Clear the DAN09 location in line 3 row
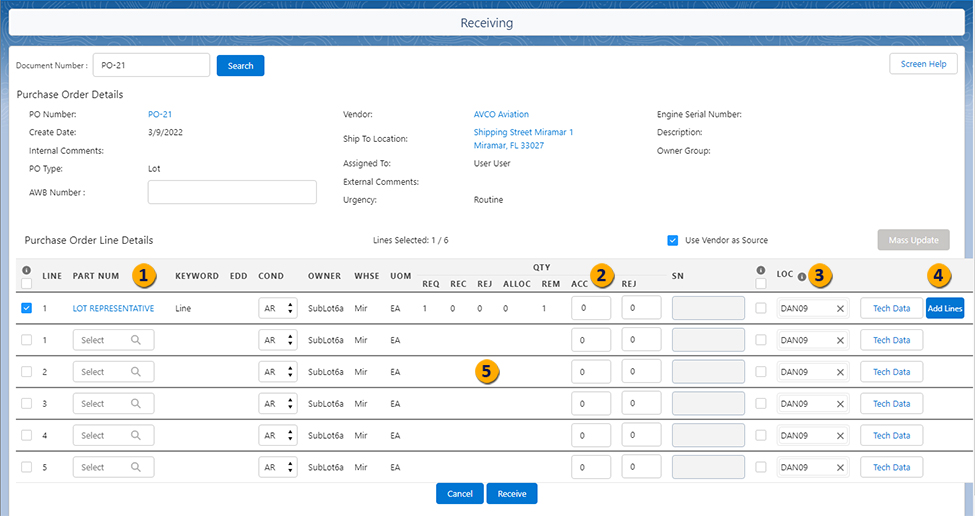The image size is (975, 516). tap(841, 404)
